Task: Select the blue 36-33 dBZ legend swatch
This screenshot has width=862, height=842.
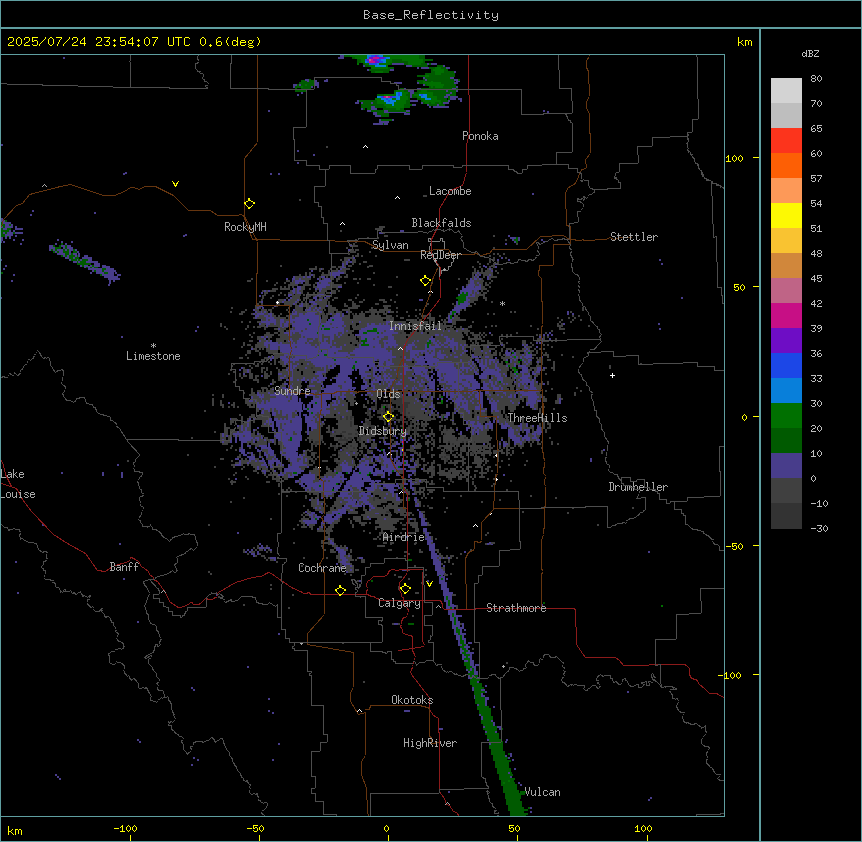Action: tap(786, 365)
